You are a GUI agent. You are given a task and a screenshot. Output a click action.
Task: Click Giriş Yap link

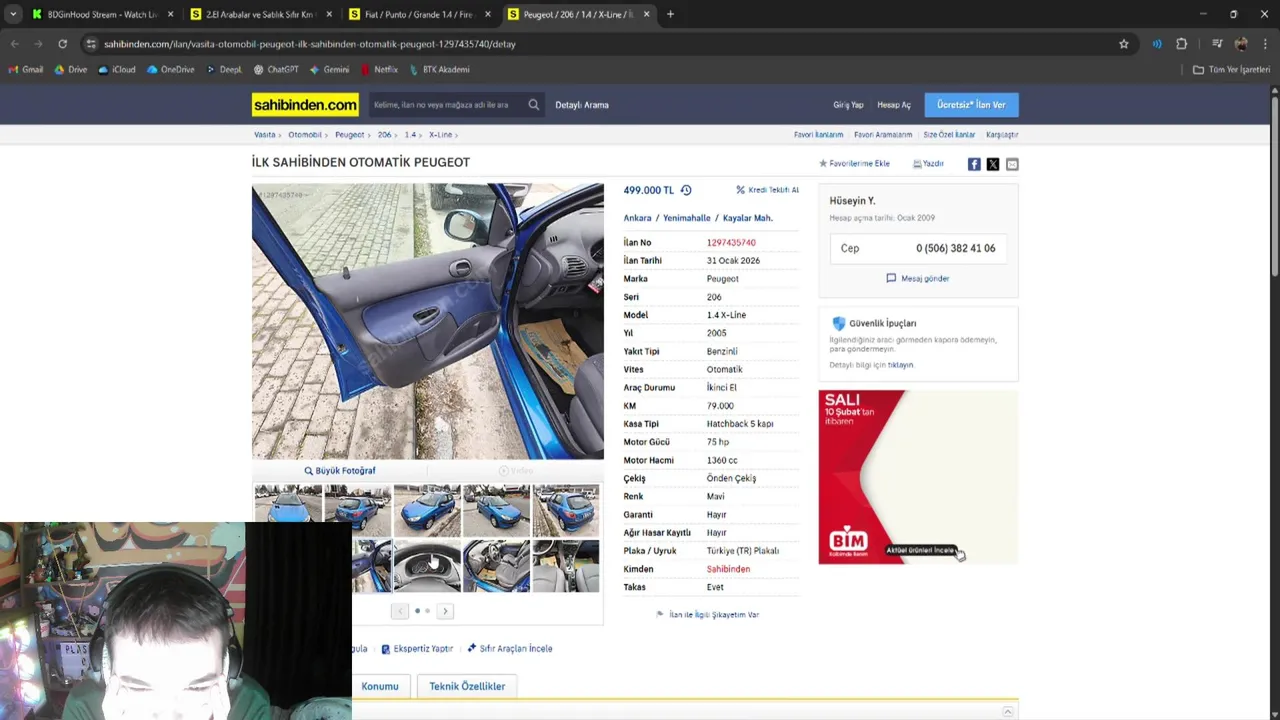(848, 105)
